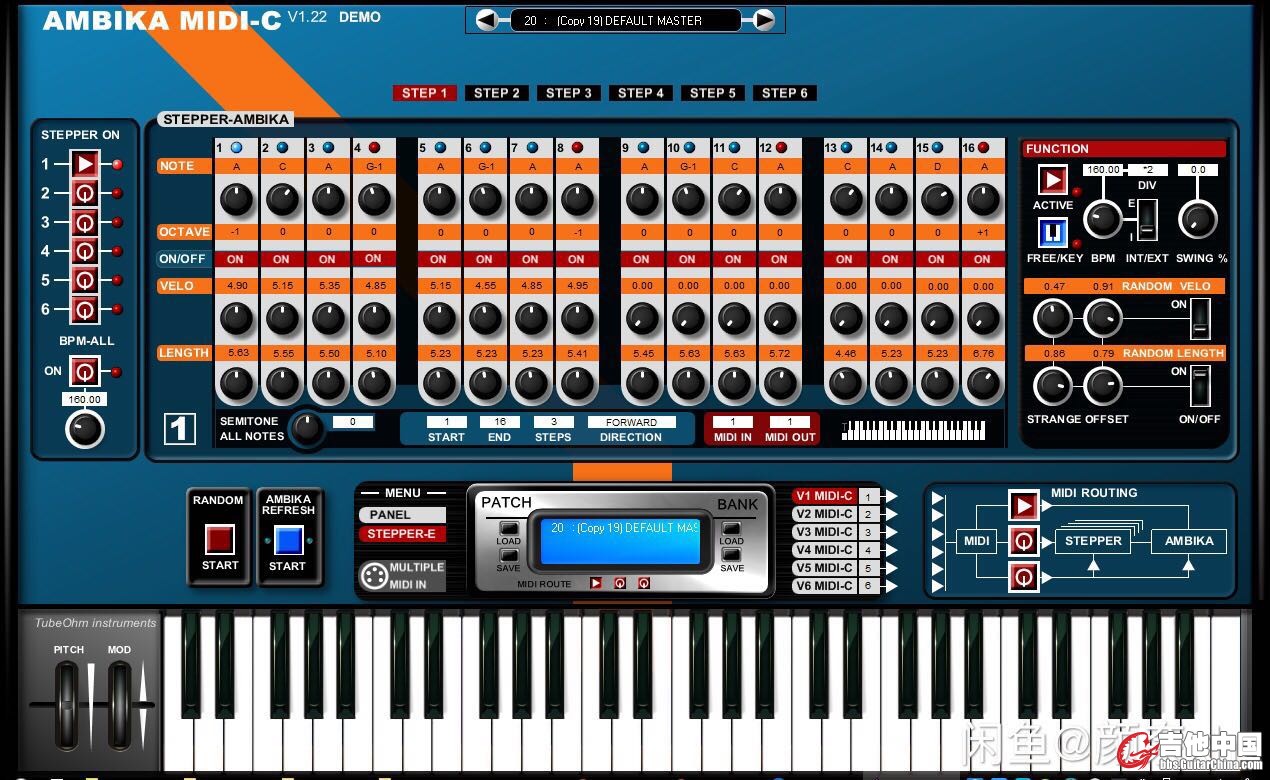The image size is (1270, 780).
Task: Switch to the STEP 6 tab
Action: 785,93
